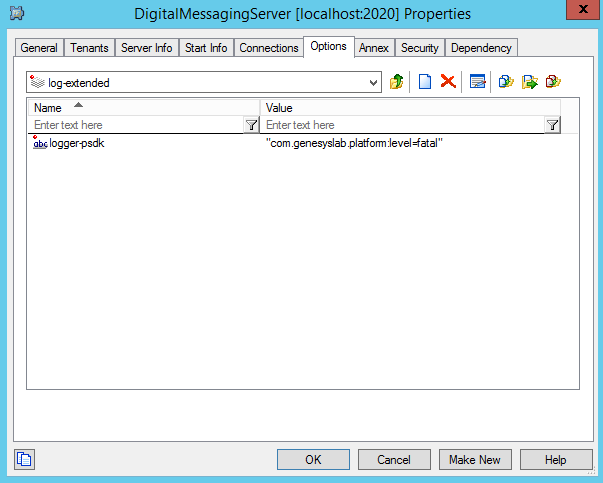Click the Make New button
Image resolution: width=603 pixels, height=483 pixels.
tap(475, 460)
